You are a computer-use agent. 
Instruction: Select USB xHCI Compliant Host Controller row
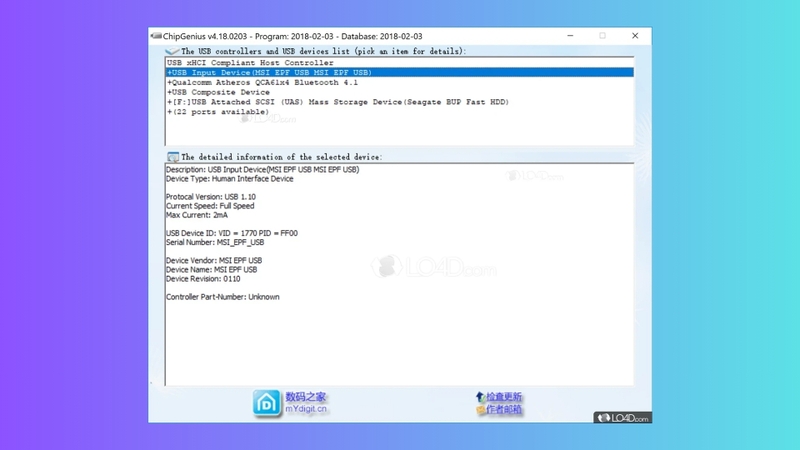click(x=399, y=63)
